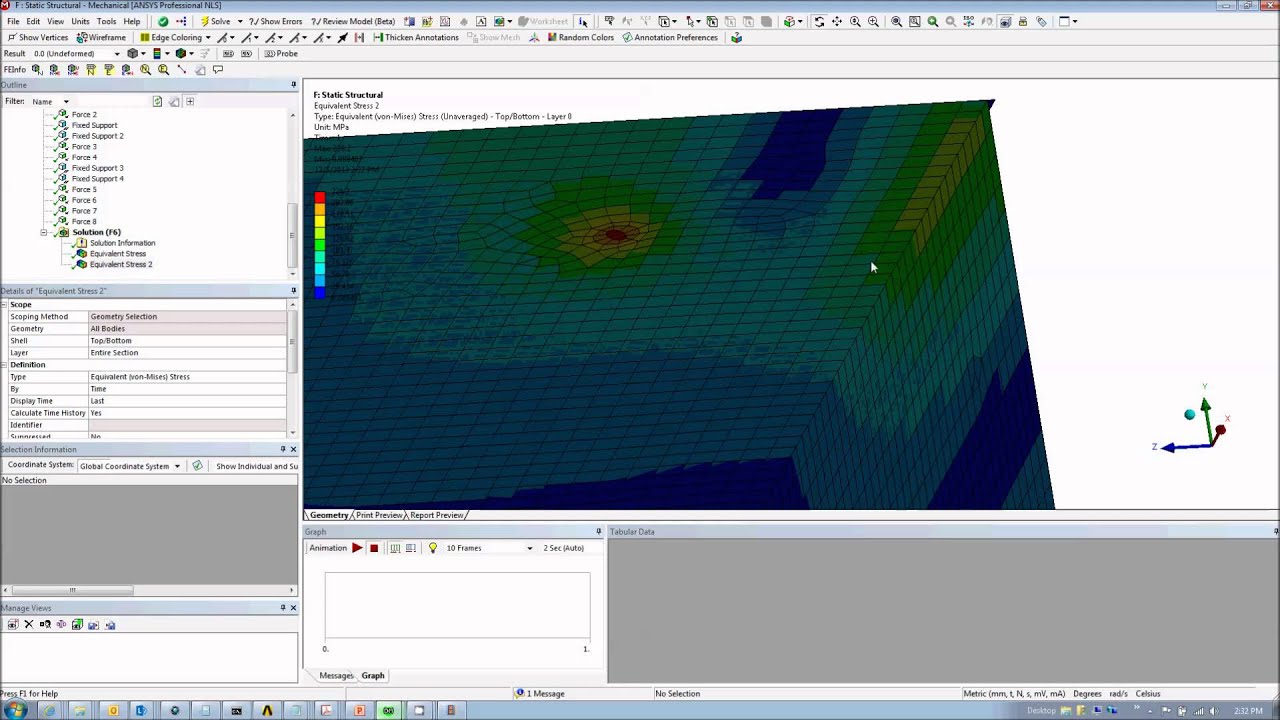Click the create view icon in Manage Views
The width and height of the screenshot is (1280, 720).
pyautogui.click(x=12, y=625)
